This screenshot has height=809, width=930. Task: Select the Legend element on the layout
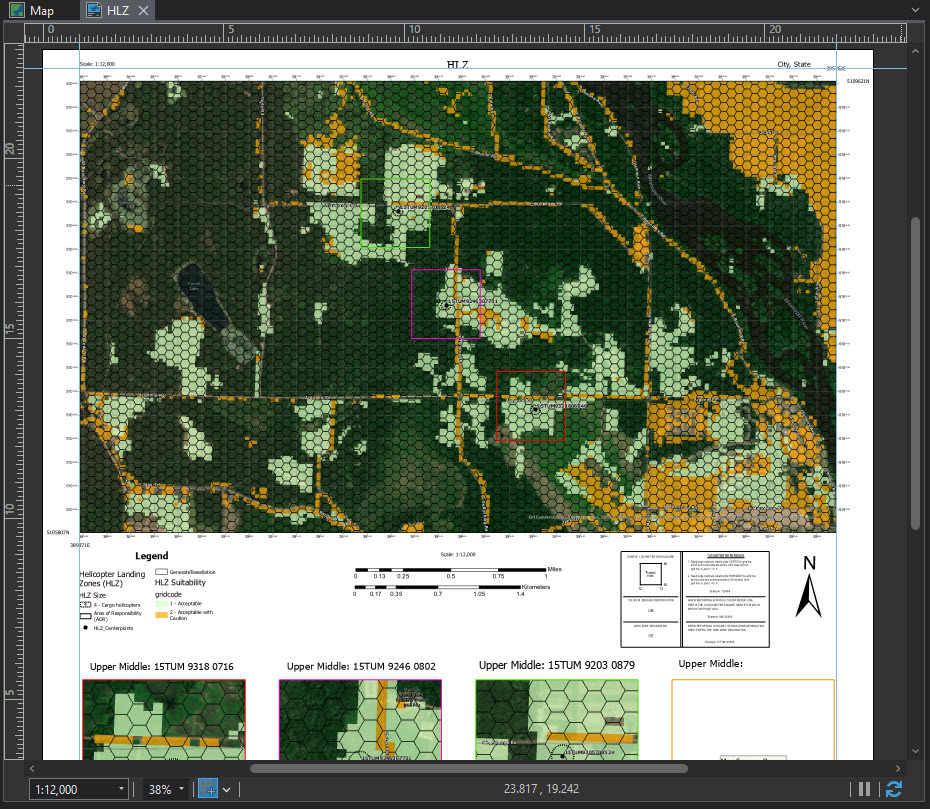coord(151,556)
